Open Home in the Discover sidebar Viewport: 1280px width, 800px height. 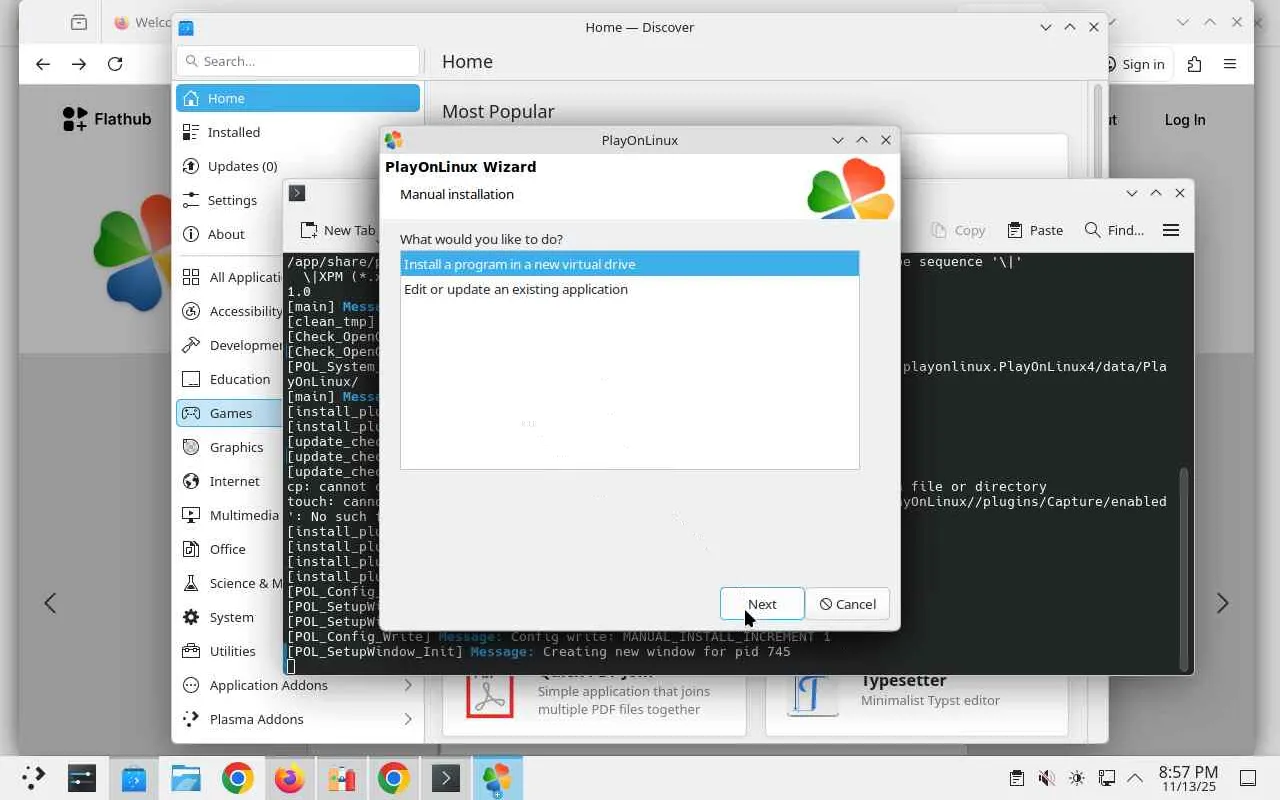pyautogui.click(x=298, y=98)
